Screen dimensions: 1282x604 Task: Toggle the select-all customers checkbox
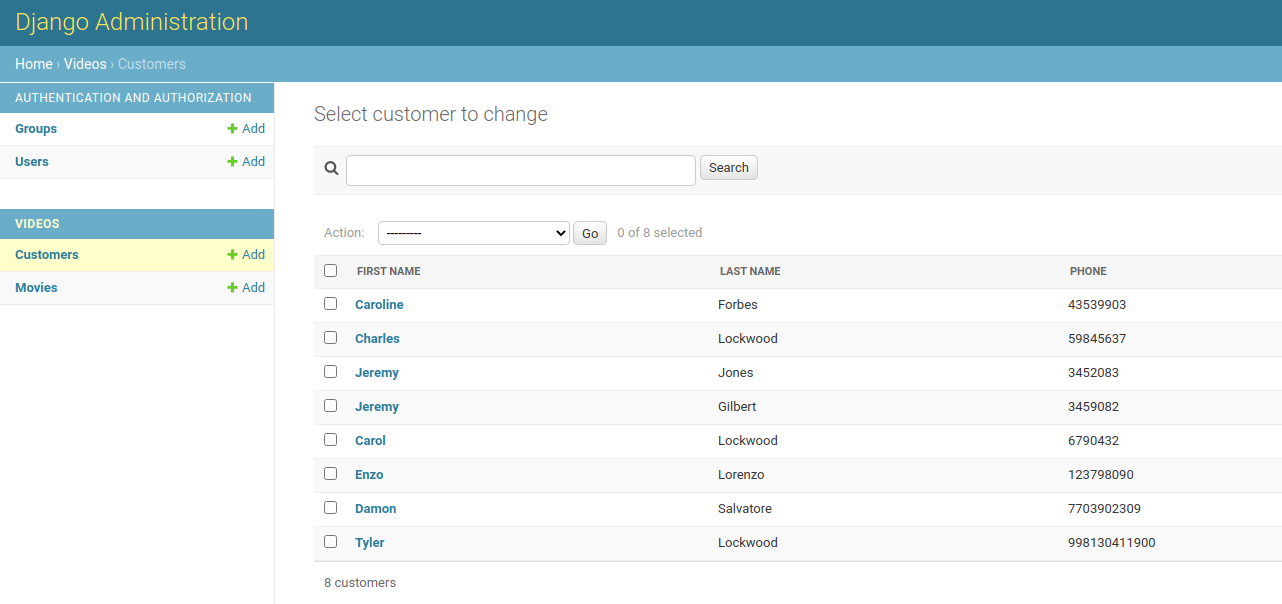(x=331, y=271)
